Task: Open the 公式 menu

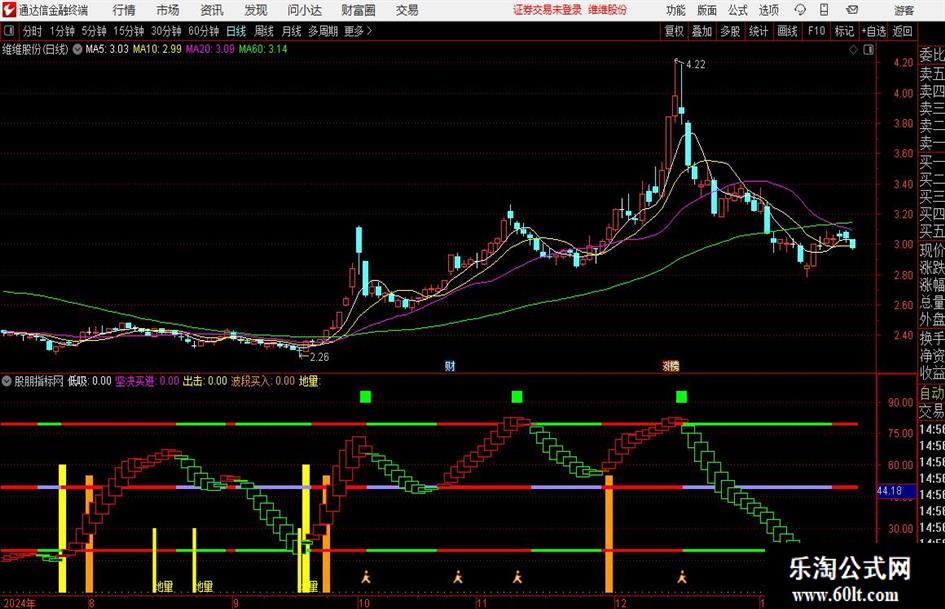Action: 737,10
